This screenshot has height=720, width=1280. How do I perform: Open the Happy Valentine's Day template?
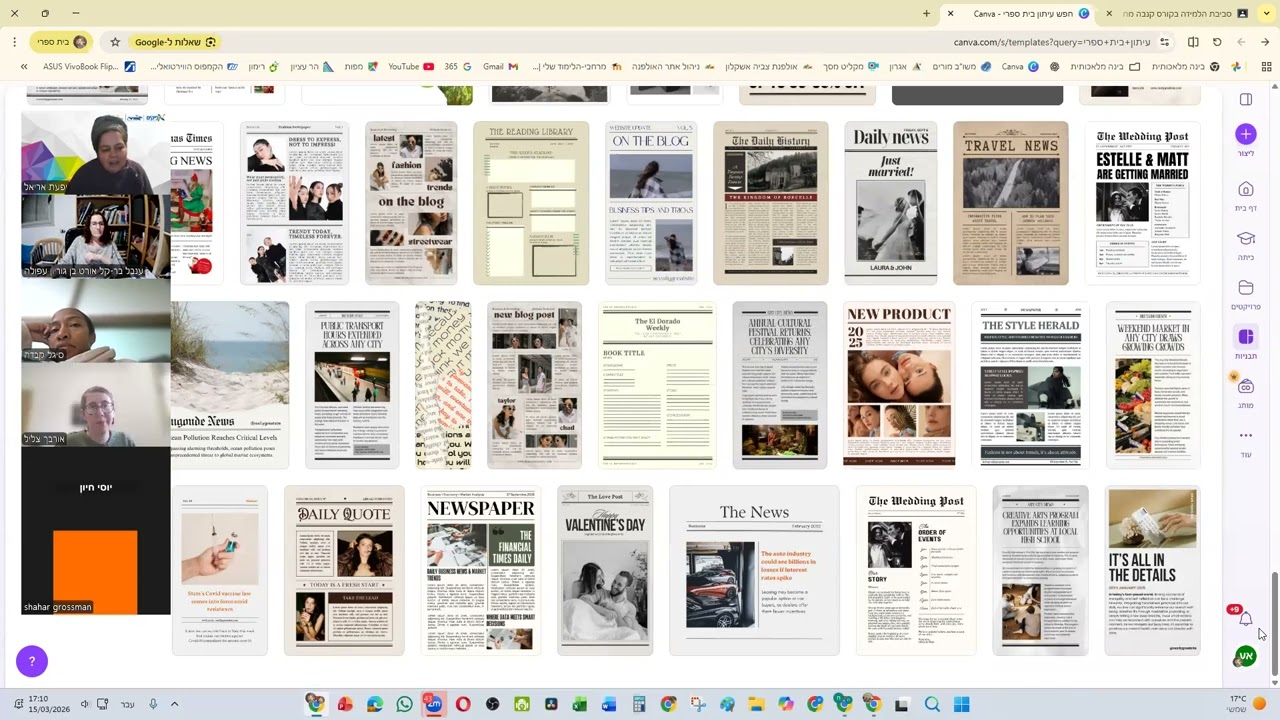tap(605, 570)
